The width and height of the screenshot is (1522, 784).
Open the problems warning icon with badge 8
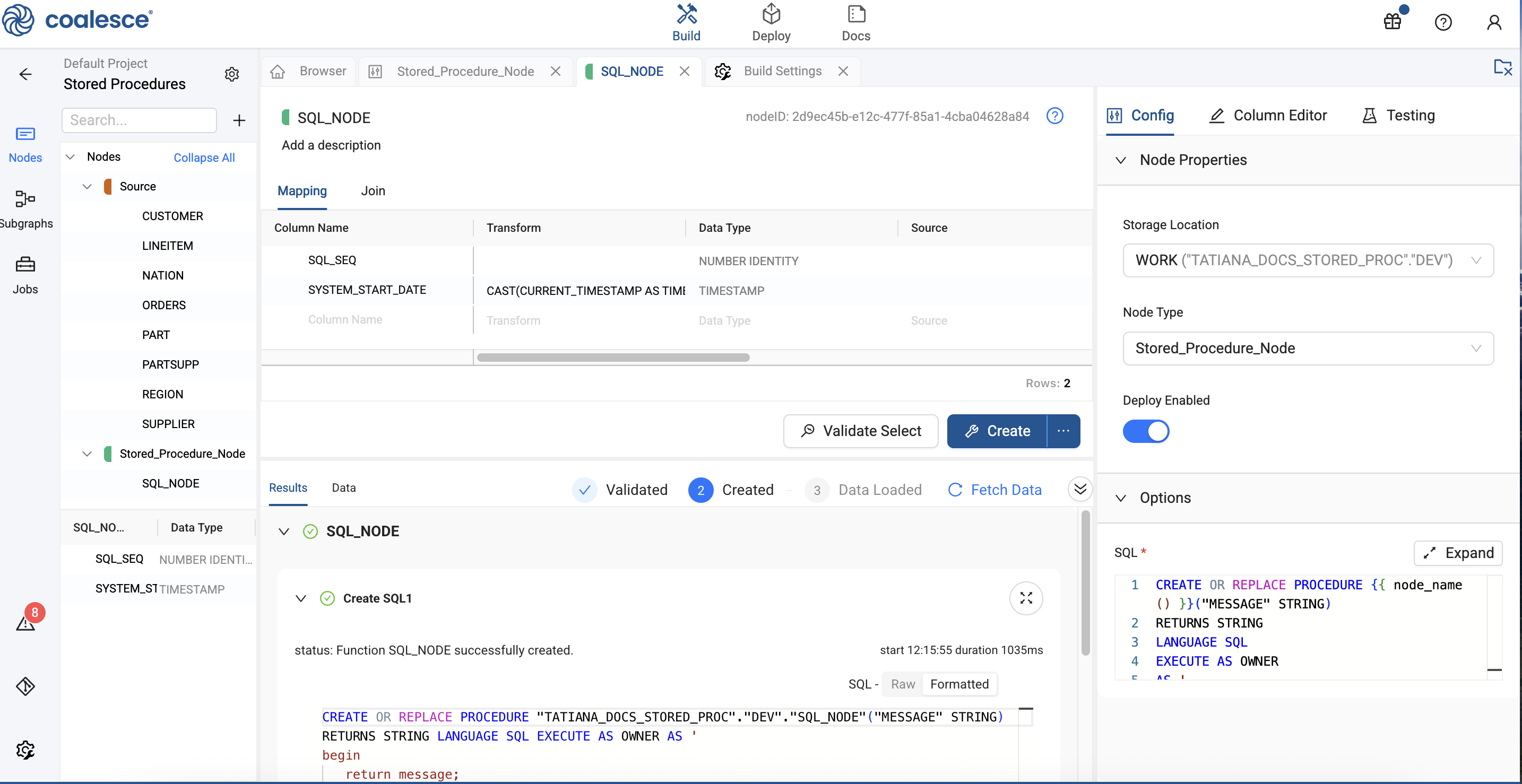point(26,622)
